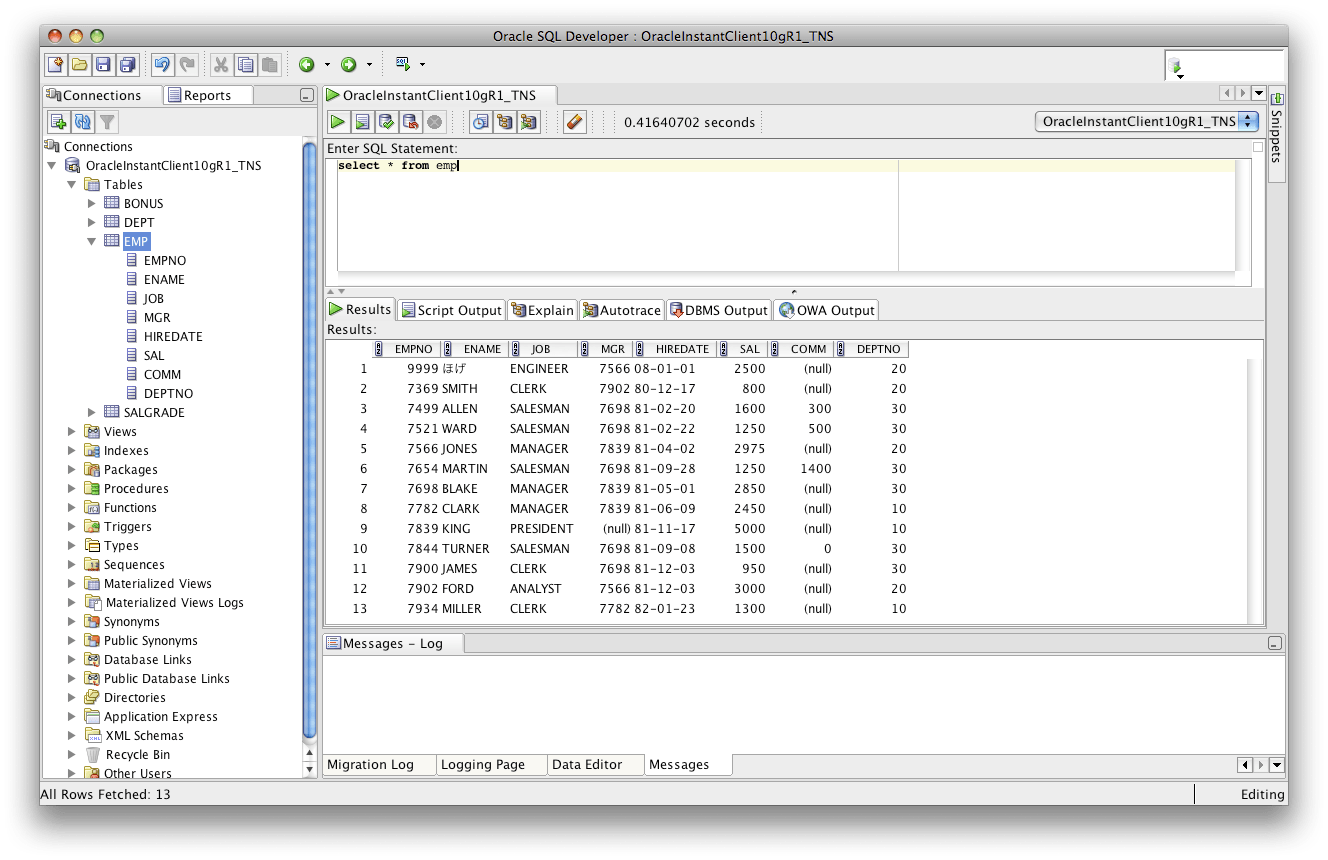Switch to the Script Output tab
The image size is (1328, 860).
tap(451, 310)
